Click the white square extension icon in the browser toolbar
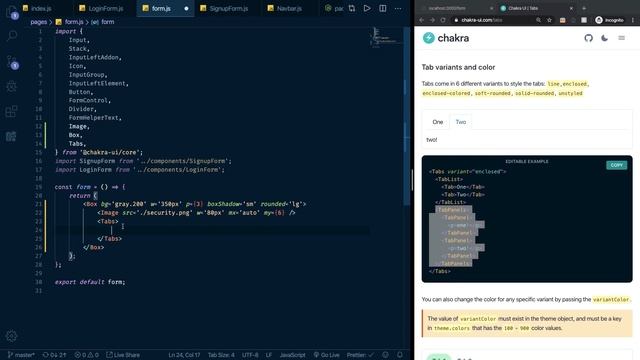Image resolution: width=640 pixels, height=360 pixels. click(584, 20)
